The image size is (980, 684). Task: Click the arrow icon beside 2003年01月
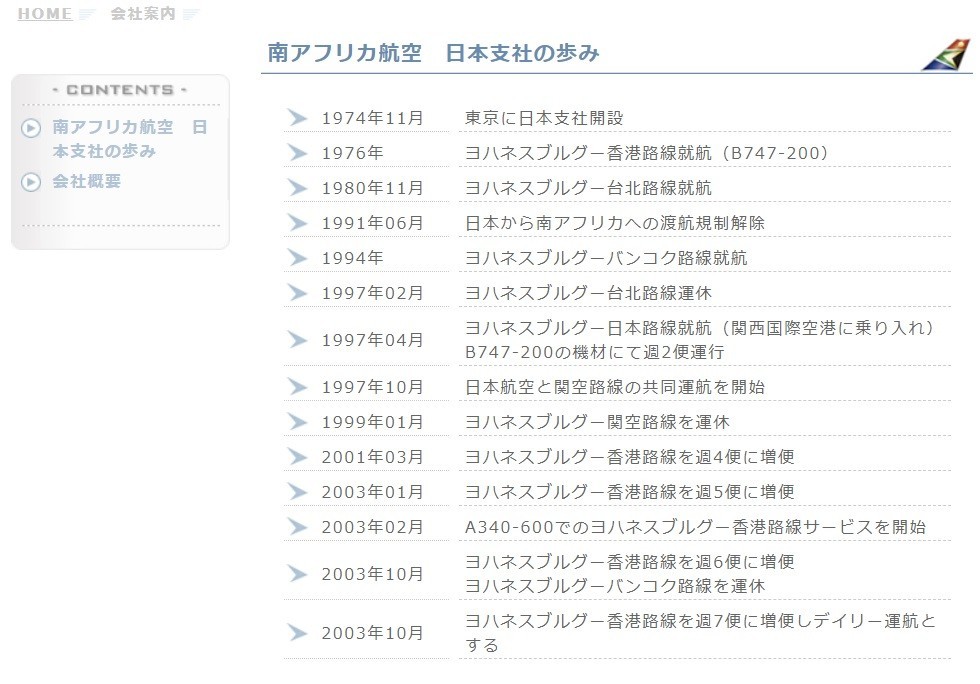298,492
